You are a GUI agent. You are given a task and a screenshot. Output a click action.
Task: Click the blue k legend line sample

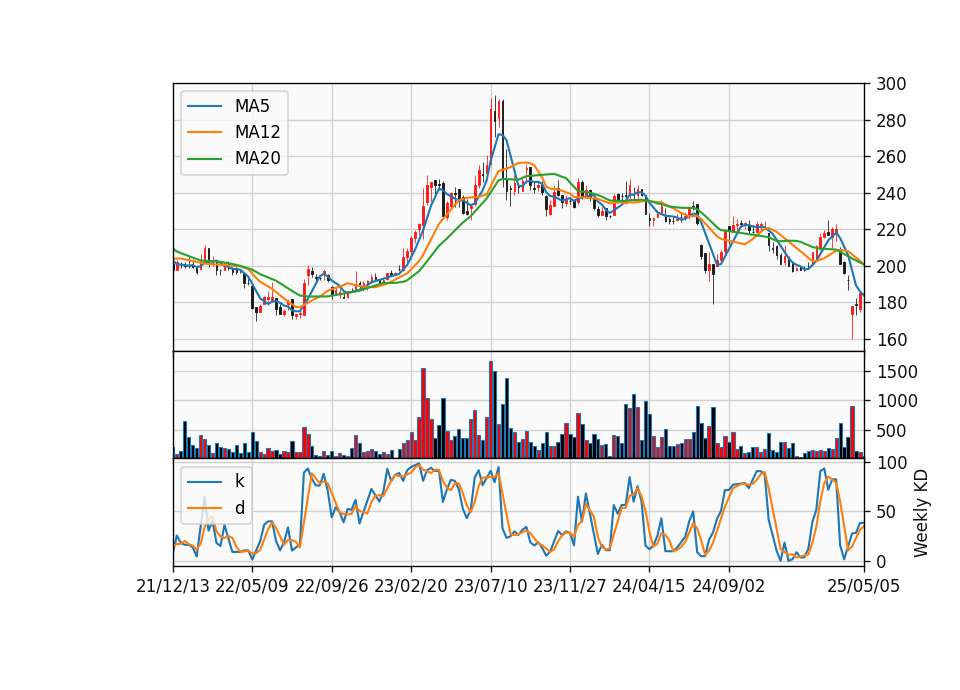pyautogui.click(x=204, y=482)
